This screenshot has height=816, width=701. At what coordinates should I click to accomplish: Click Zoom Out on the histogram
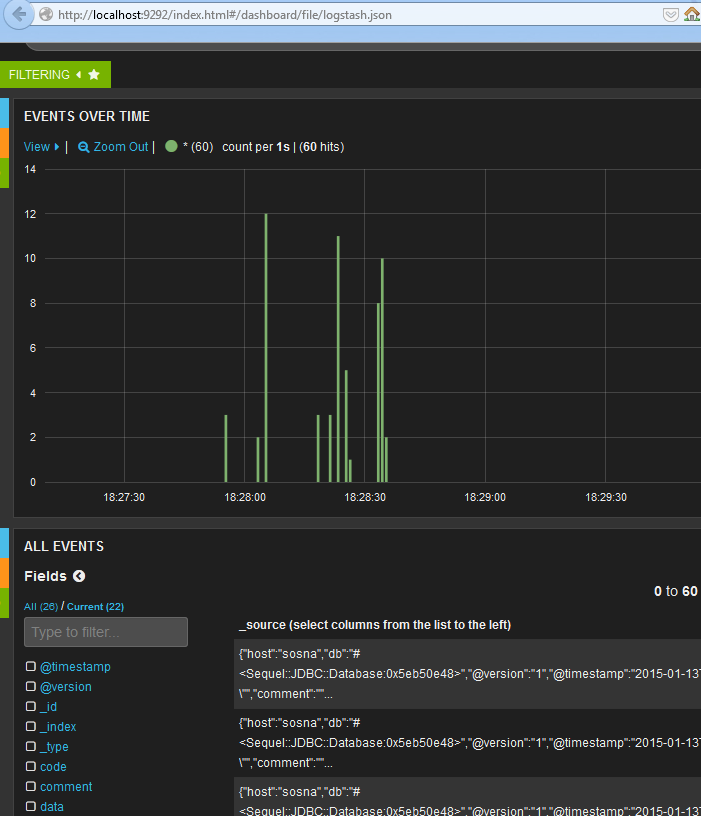(121, 147)
